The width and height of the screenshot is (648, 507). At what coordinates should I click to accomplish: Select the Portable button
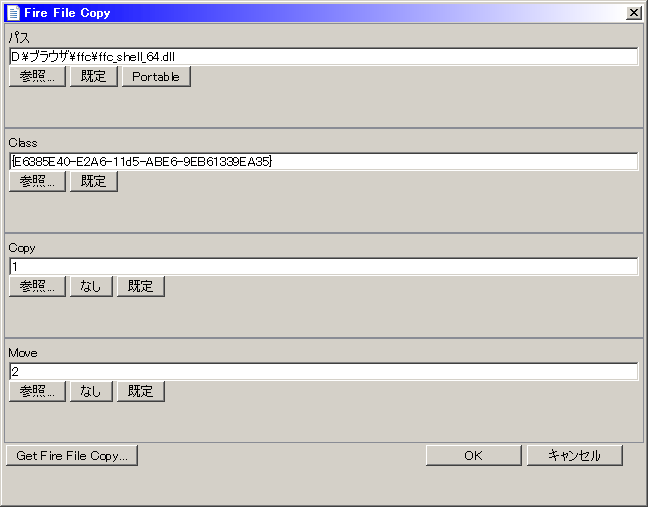156,77
